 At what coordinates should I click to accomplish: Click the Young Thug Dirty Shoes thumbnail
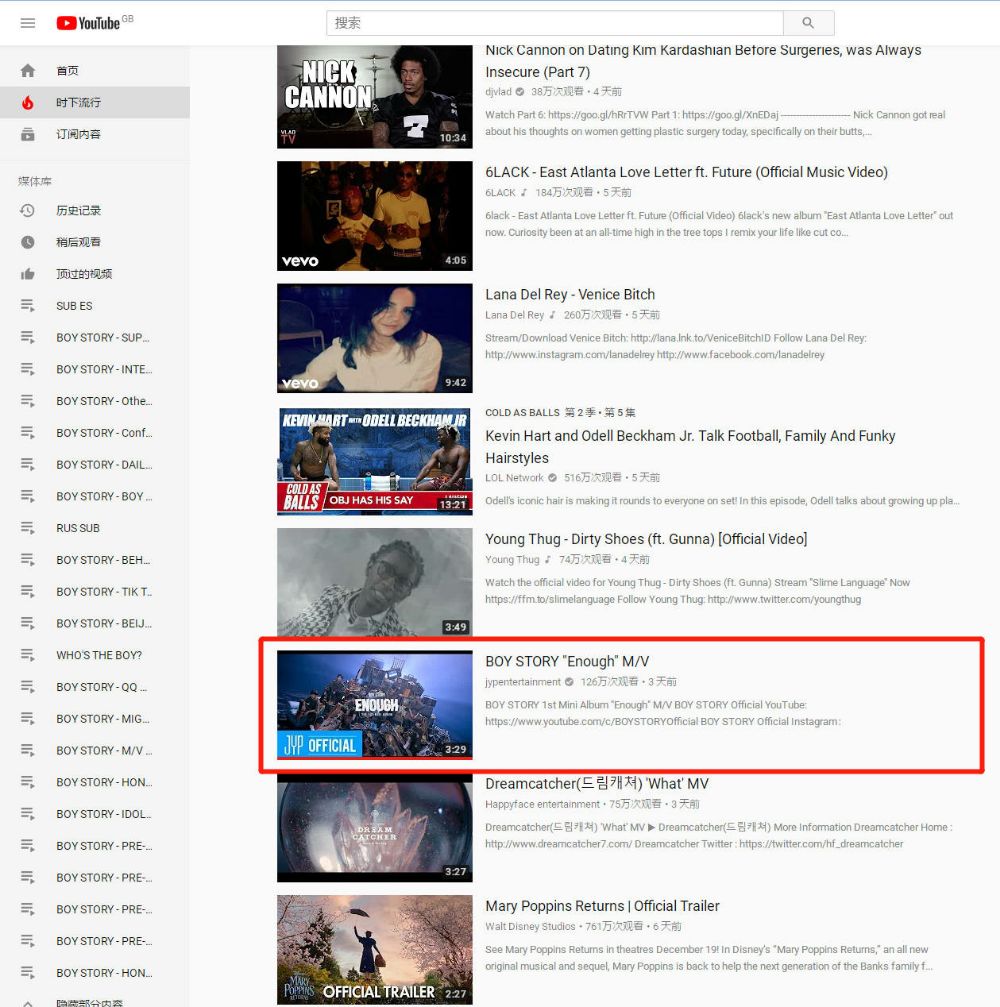[375, 582]
